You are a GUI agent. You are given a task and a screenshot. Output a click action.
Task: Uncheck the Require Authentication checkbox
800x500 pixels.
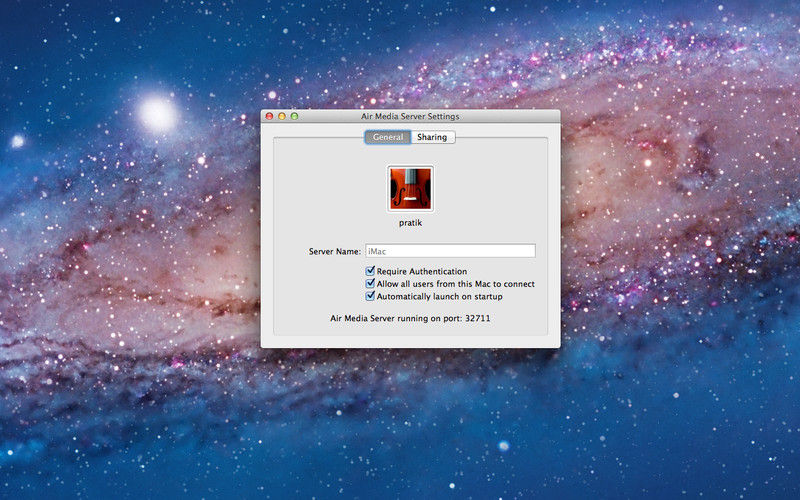(x=370, y=271)
